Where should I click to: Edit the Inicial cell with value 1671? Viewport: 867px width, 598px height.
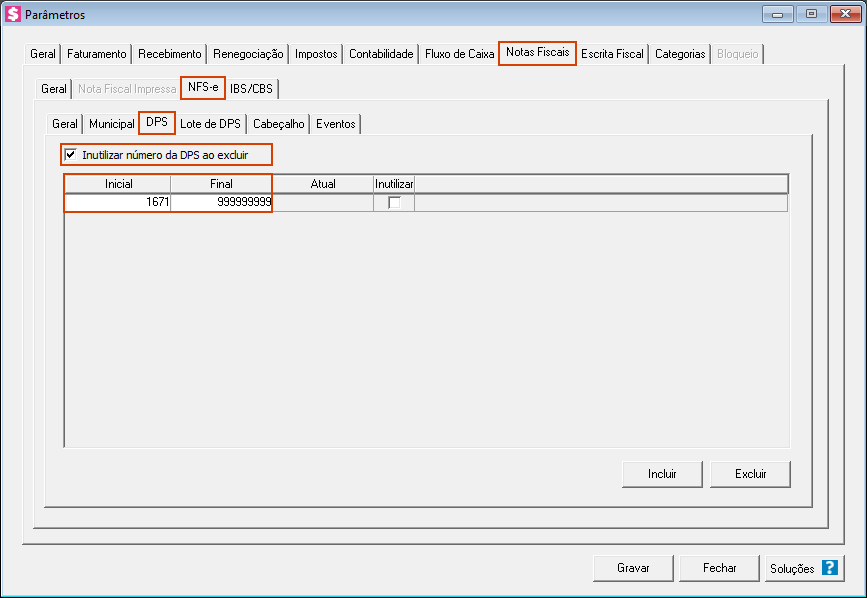pyautogui.click(x=118, y=203)
